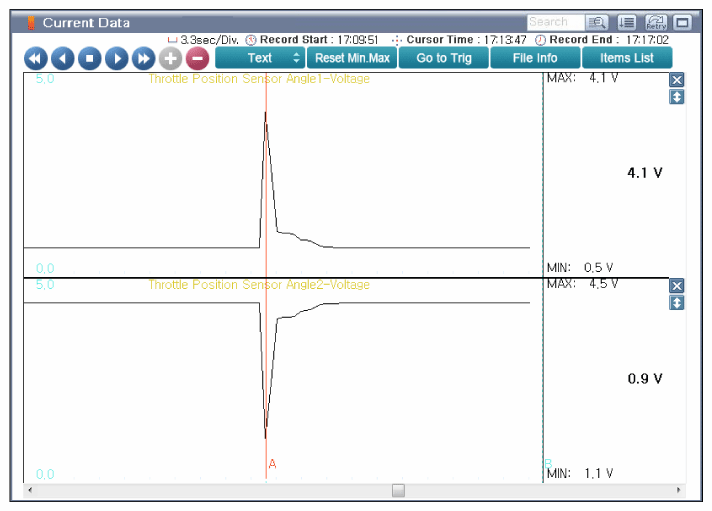This screenshot has width=712, height=511.
Task: Open the Items List
Action: 627,58
